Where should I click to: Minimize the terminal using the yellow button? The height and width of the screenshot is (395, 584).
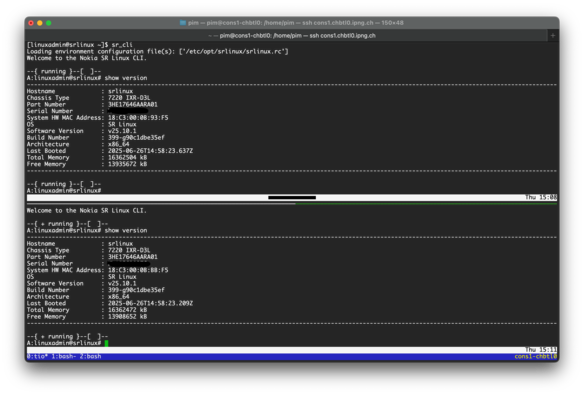click(40, 23)
